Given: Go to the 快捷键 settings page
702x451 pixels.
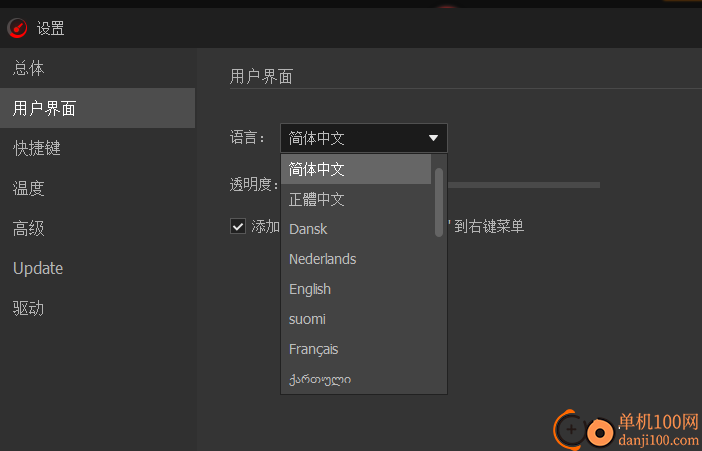Looking at the screenshot, I should coord(97,148).
